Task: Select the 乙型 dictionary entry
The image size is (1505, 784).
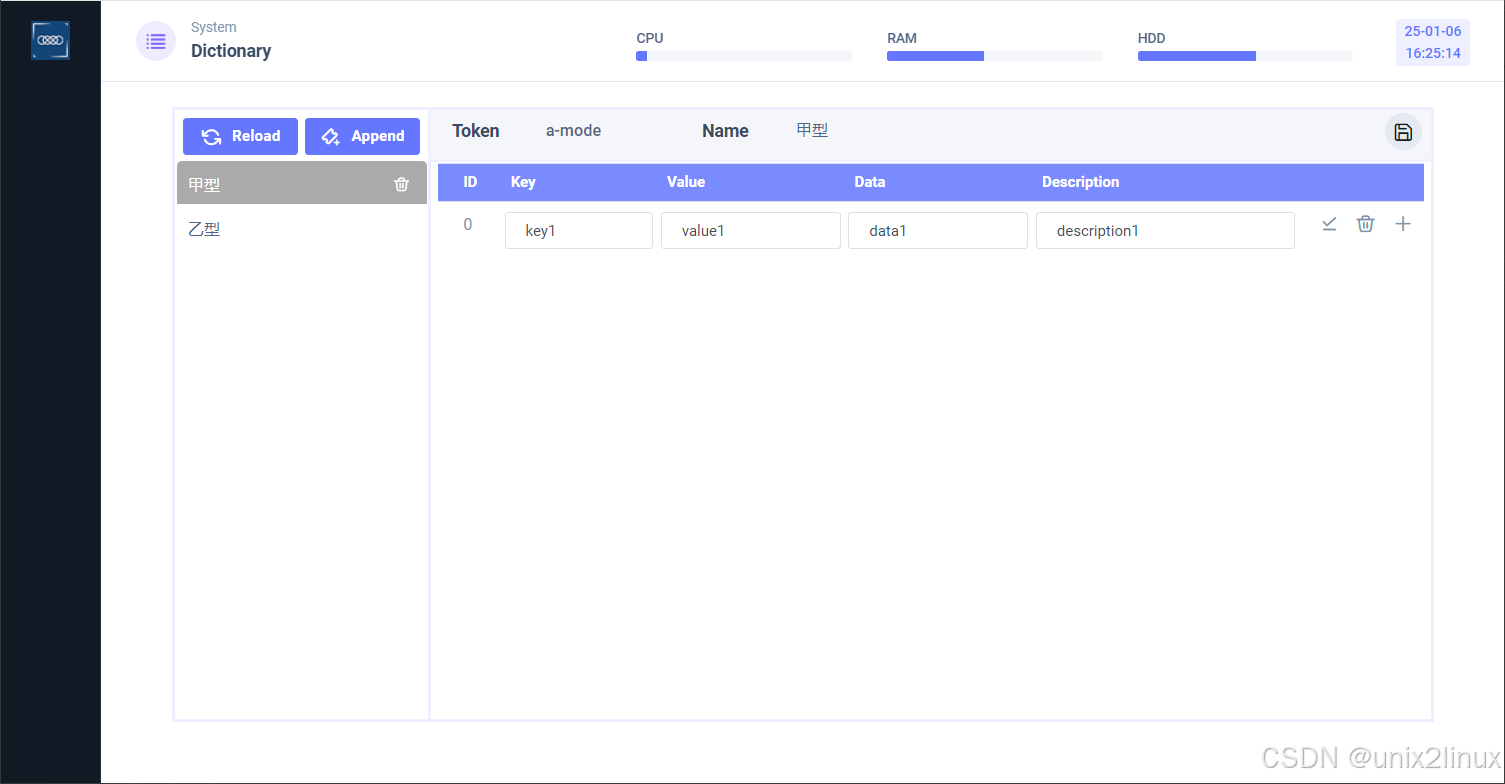Action: click(302, 229)
